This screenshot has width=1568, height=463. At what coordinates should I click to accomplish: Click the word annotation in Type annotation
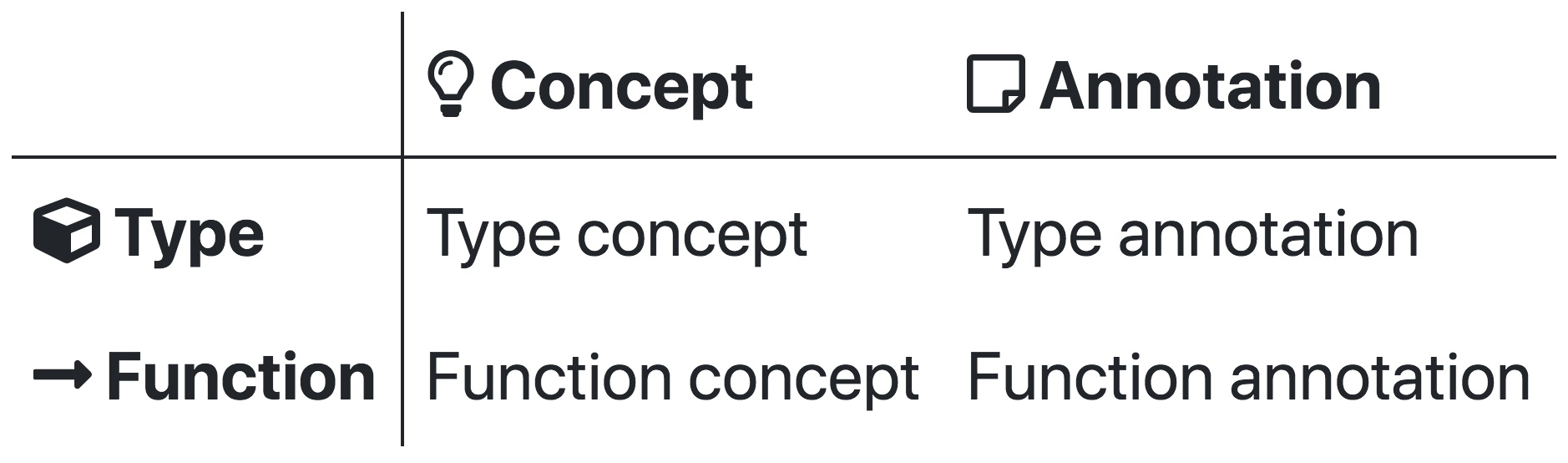click(1268, 235)
